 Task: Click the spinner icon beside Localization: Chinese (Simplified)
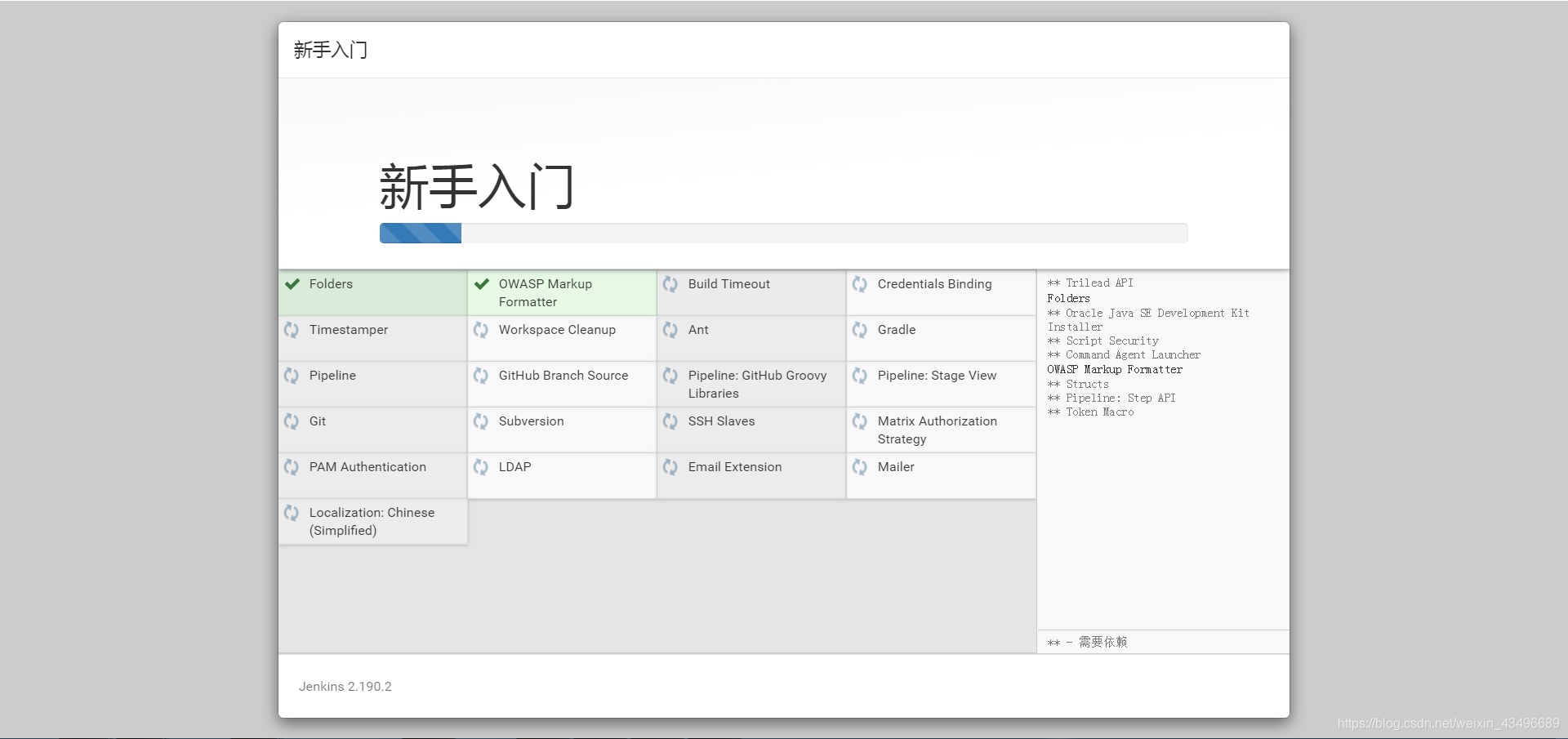292,513
